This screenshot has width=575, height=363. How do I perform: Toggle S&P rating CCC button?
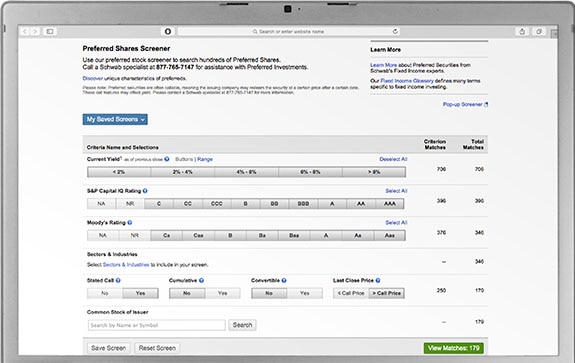click(x=217, y=204)
